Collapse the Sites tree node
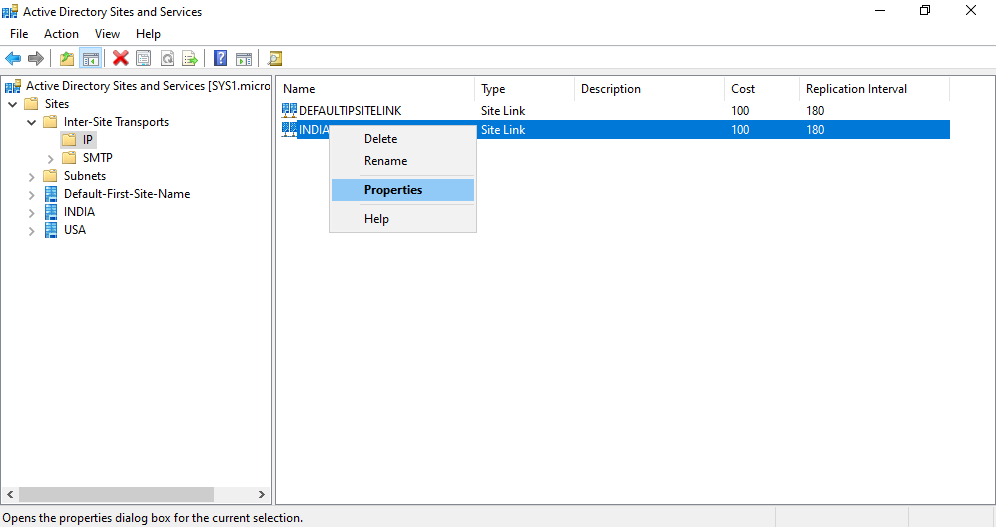Screen dimensions: 996x527 13,104
